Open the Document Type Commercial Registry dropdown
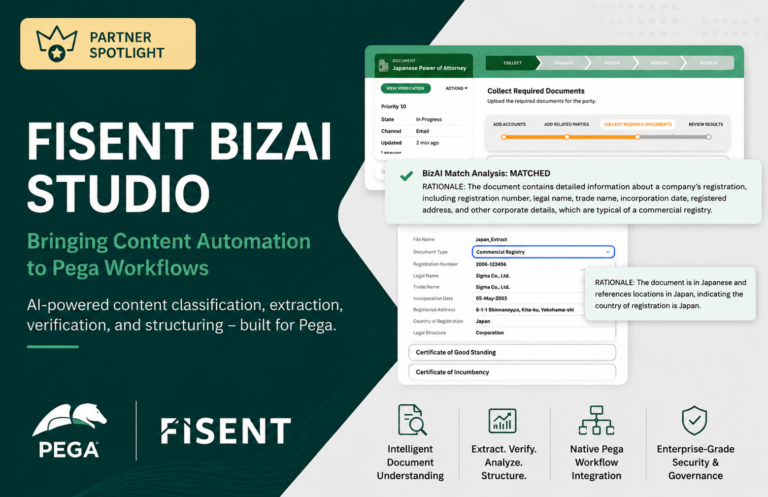Screen dimensions: 768x497 coord(543,252)
